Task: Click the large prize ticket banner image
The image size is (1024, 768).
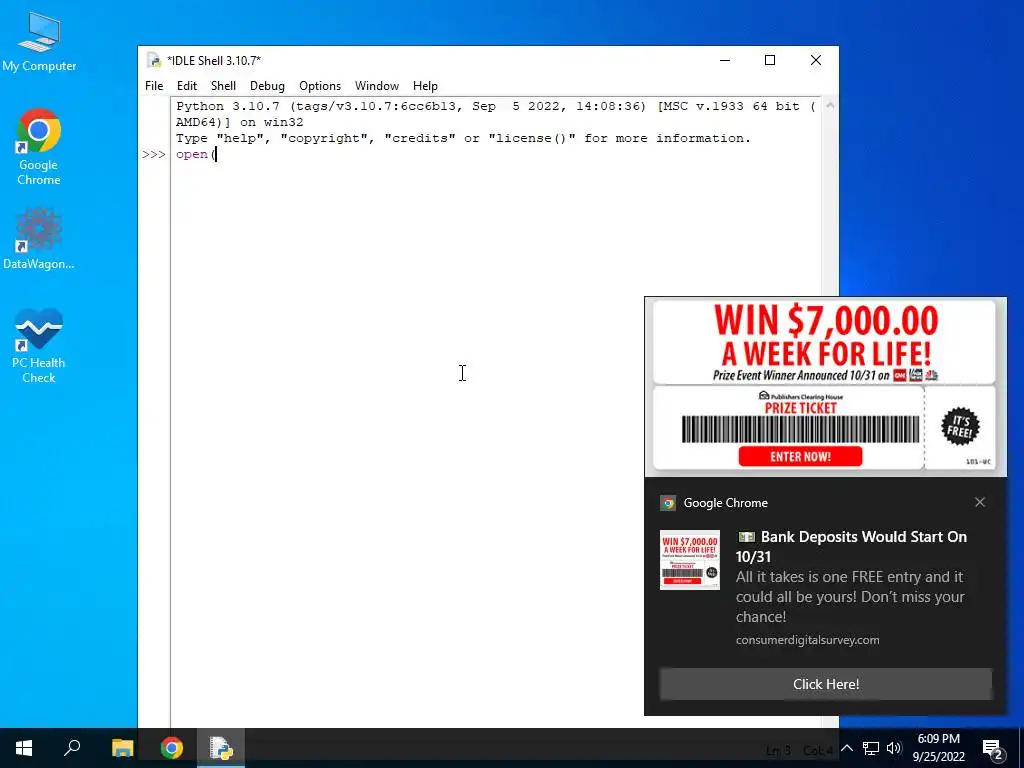Action: (825, 387)
